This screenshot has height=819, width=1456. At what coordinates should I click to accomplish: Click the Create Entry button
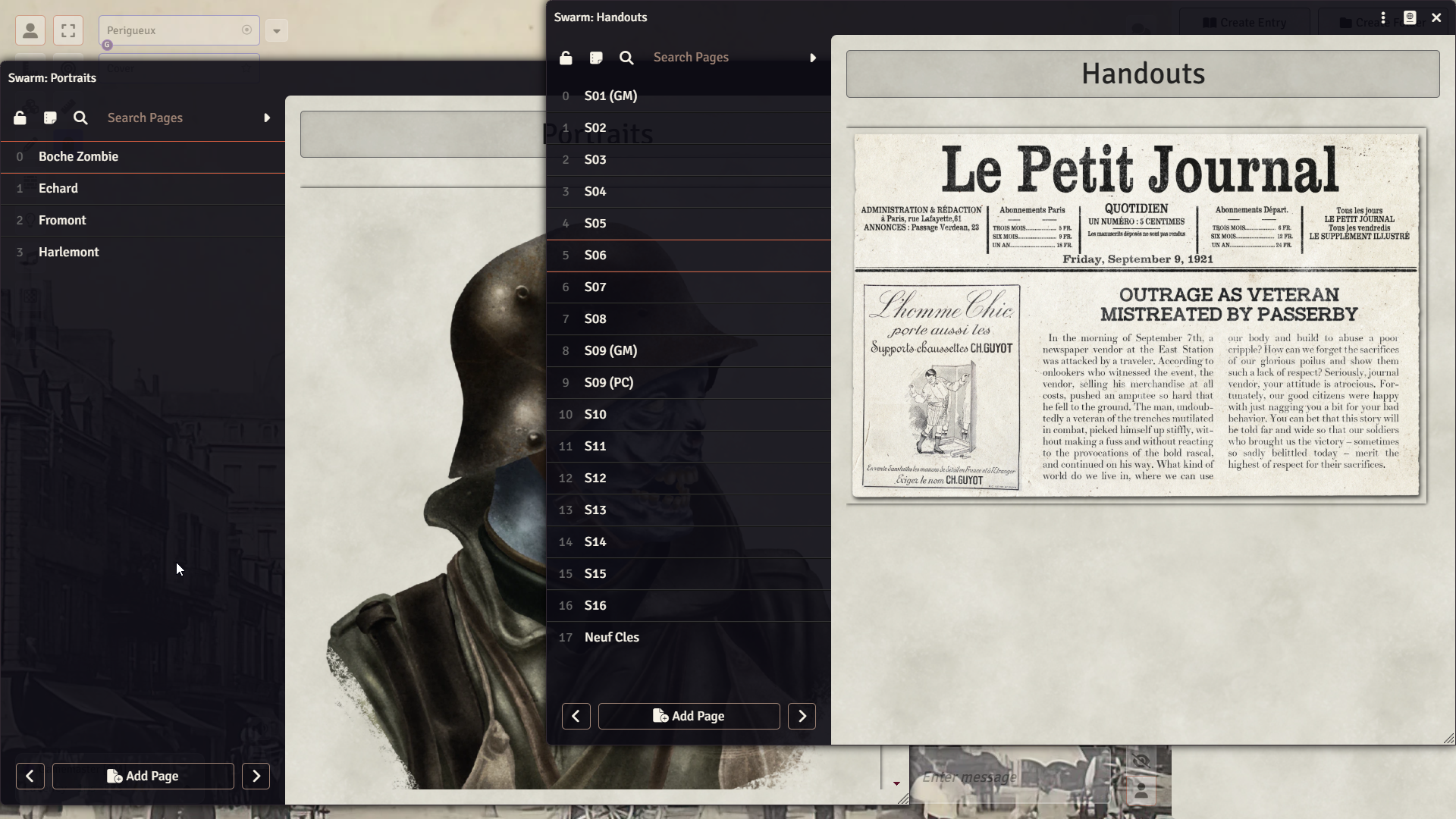[1245, 23]
